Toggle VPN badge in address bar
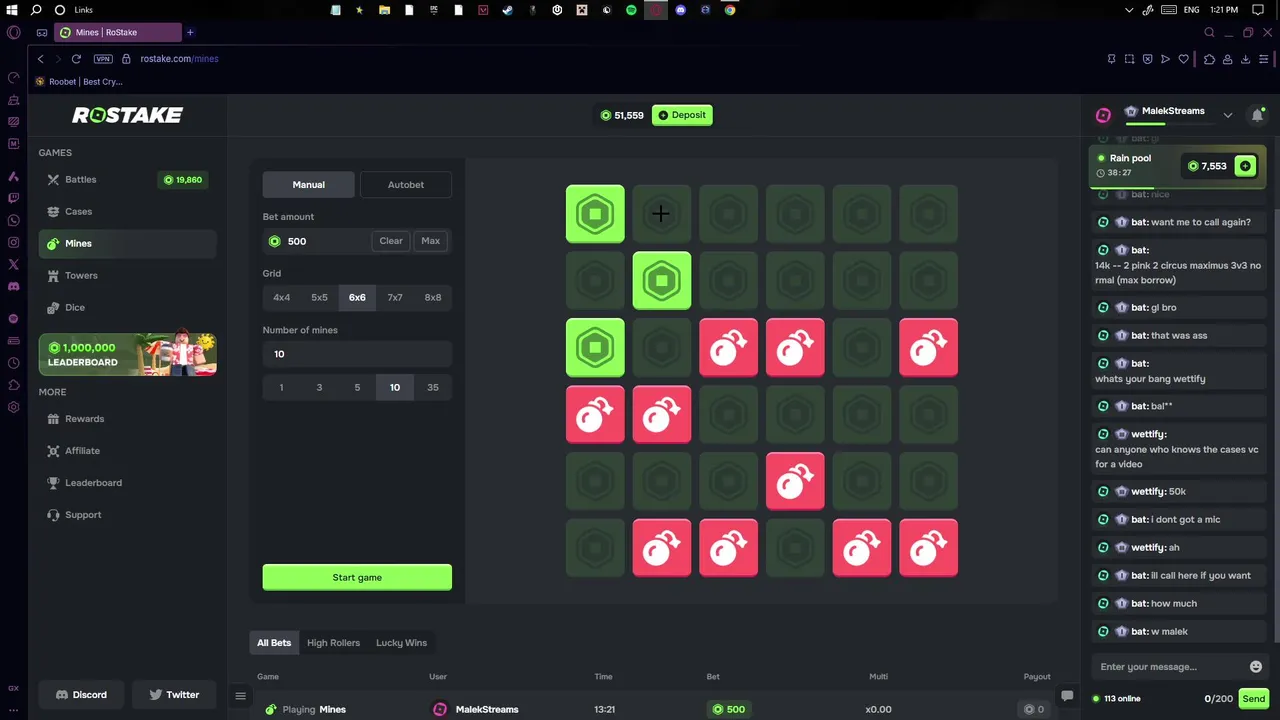This screenshot has height=720, width=1280. click(x=103, y=59)
